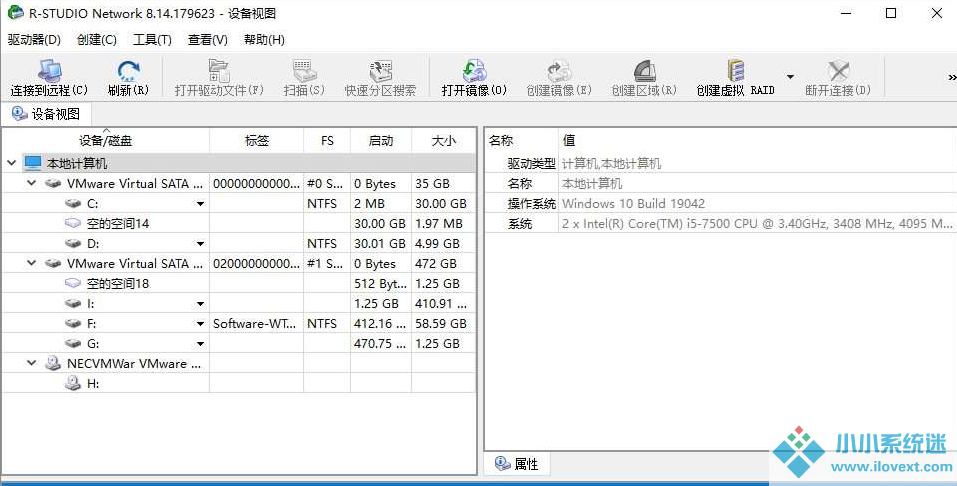Click the 30.00 GB size cell
This screenshot has height=486, width=957.
tap(441, 203)
